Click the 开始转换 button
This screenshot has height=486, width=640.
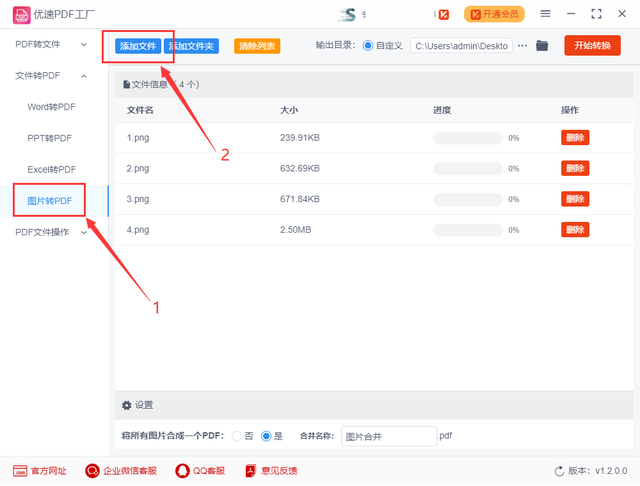[593, 45]
